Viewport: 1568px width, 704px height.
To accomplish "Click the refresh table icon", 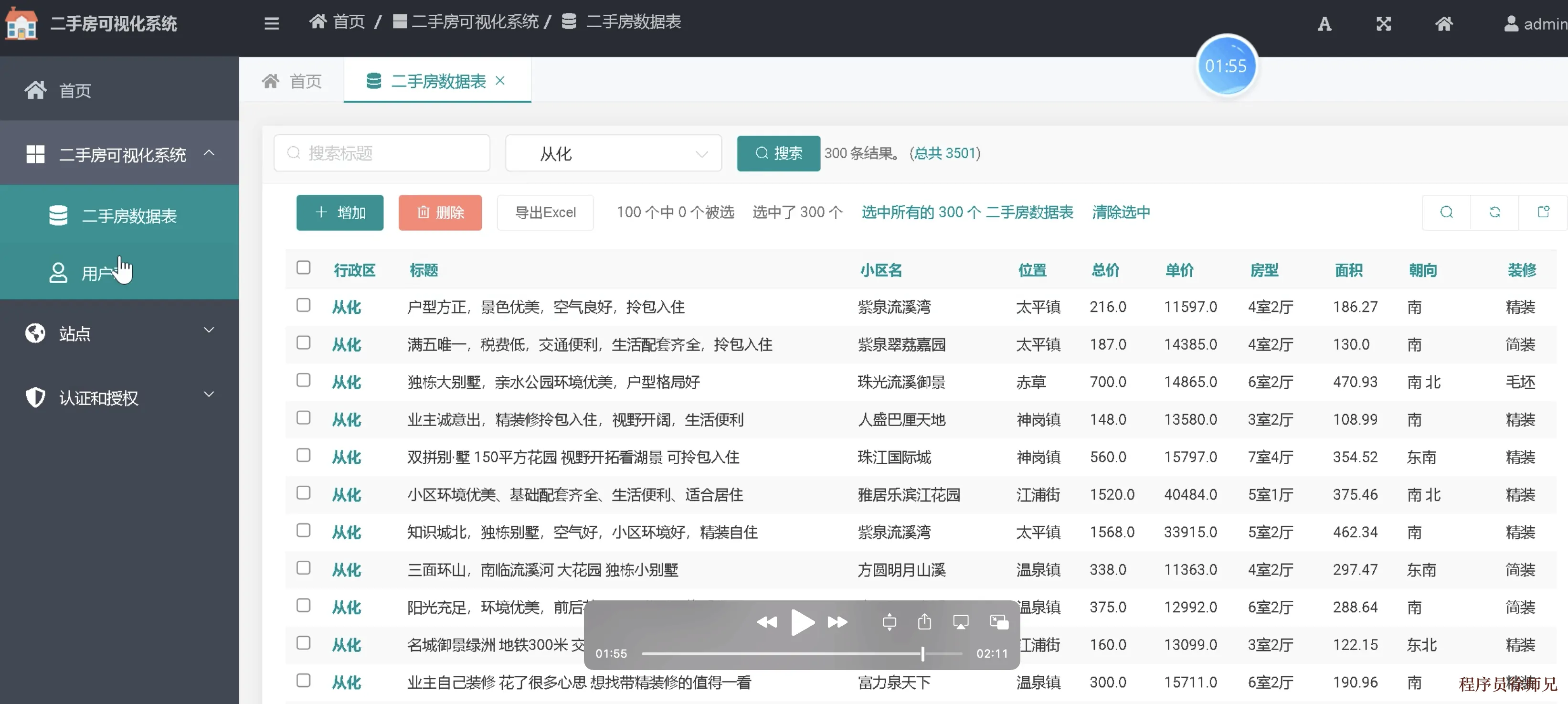I will point(1494,212).
